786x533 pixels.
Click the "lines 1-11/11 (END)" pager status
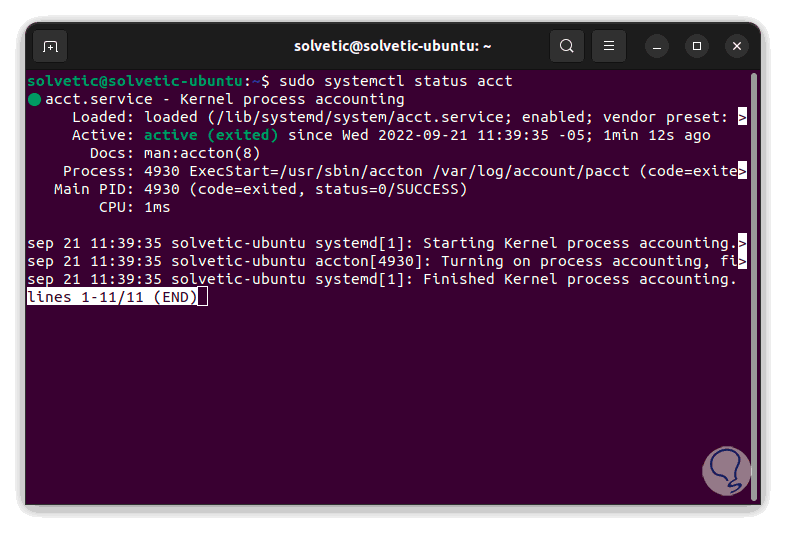click(114, 297)
